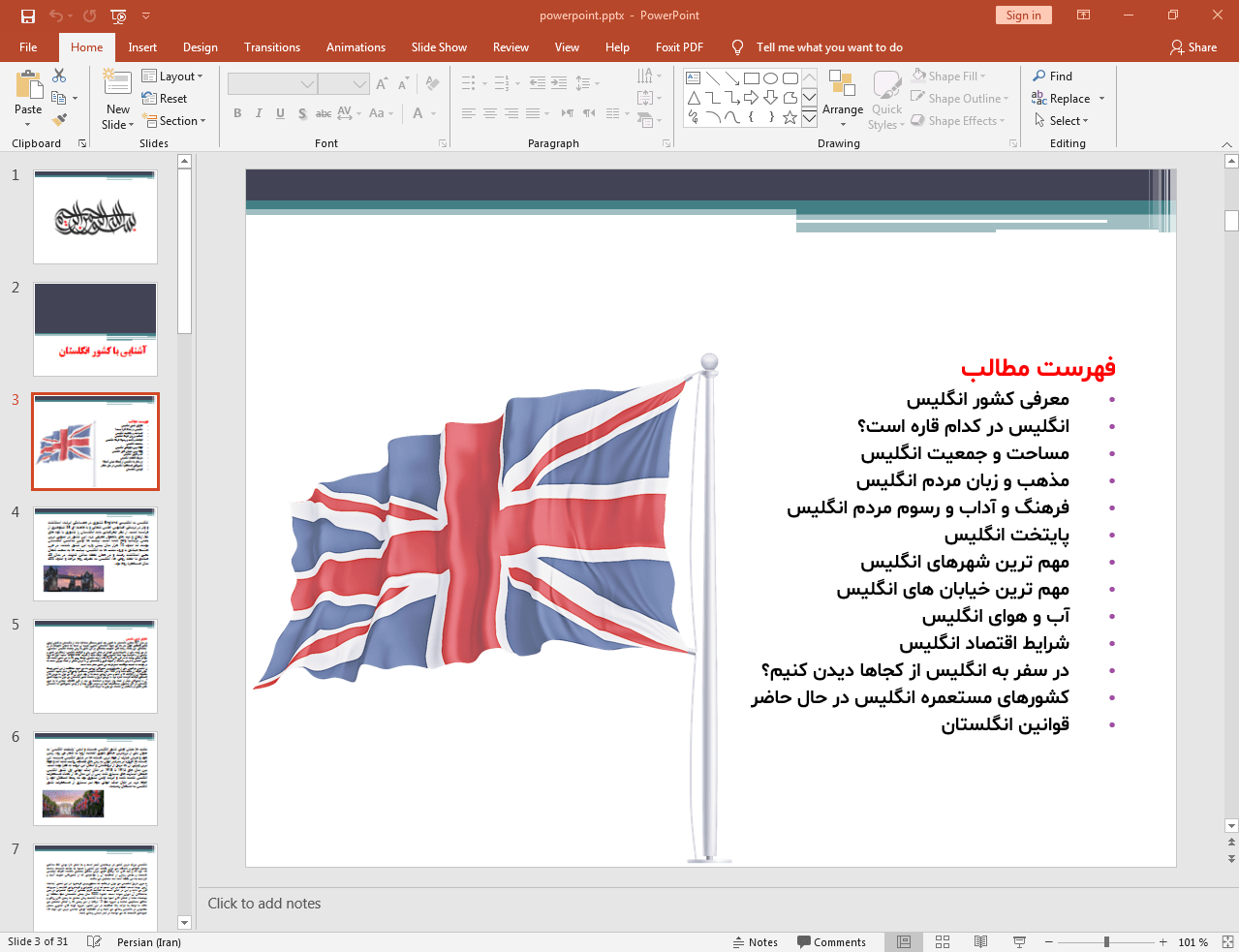This screenshot has width=1239, height=952.
Task: Align text center in Paragraph group
Action: pyautogui.click(x=490, y=113)
